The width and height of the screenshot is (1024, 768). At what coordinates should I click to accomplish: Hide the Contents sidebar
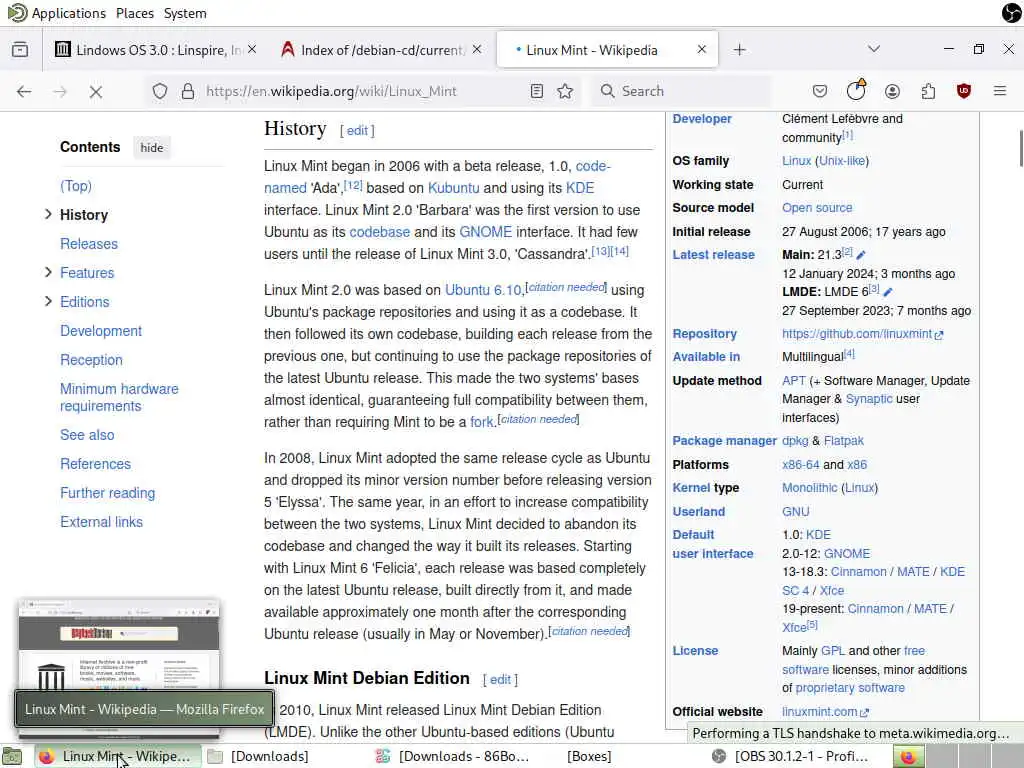pos(152,148)
